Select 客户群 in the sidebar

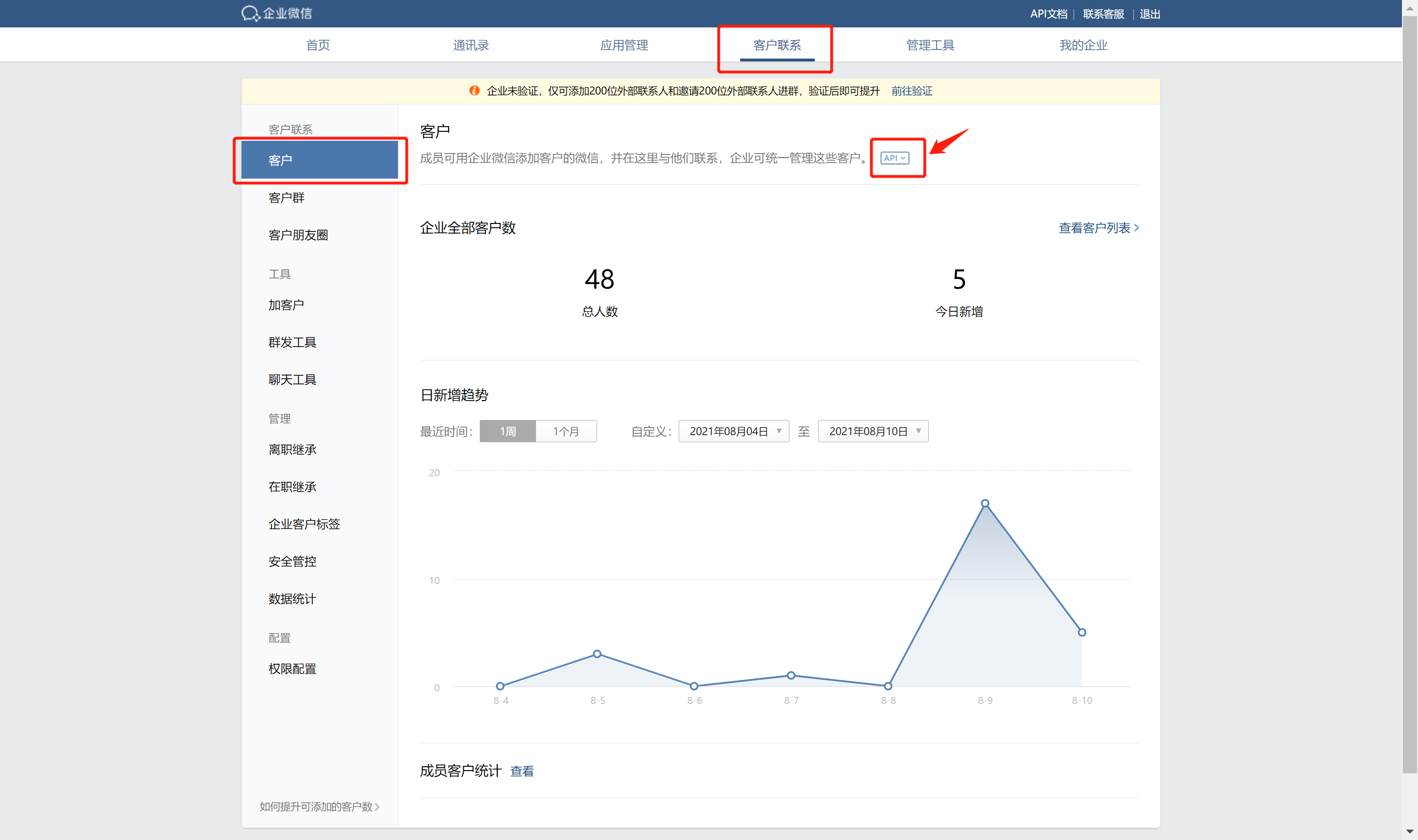(286, 197)
